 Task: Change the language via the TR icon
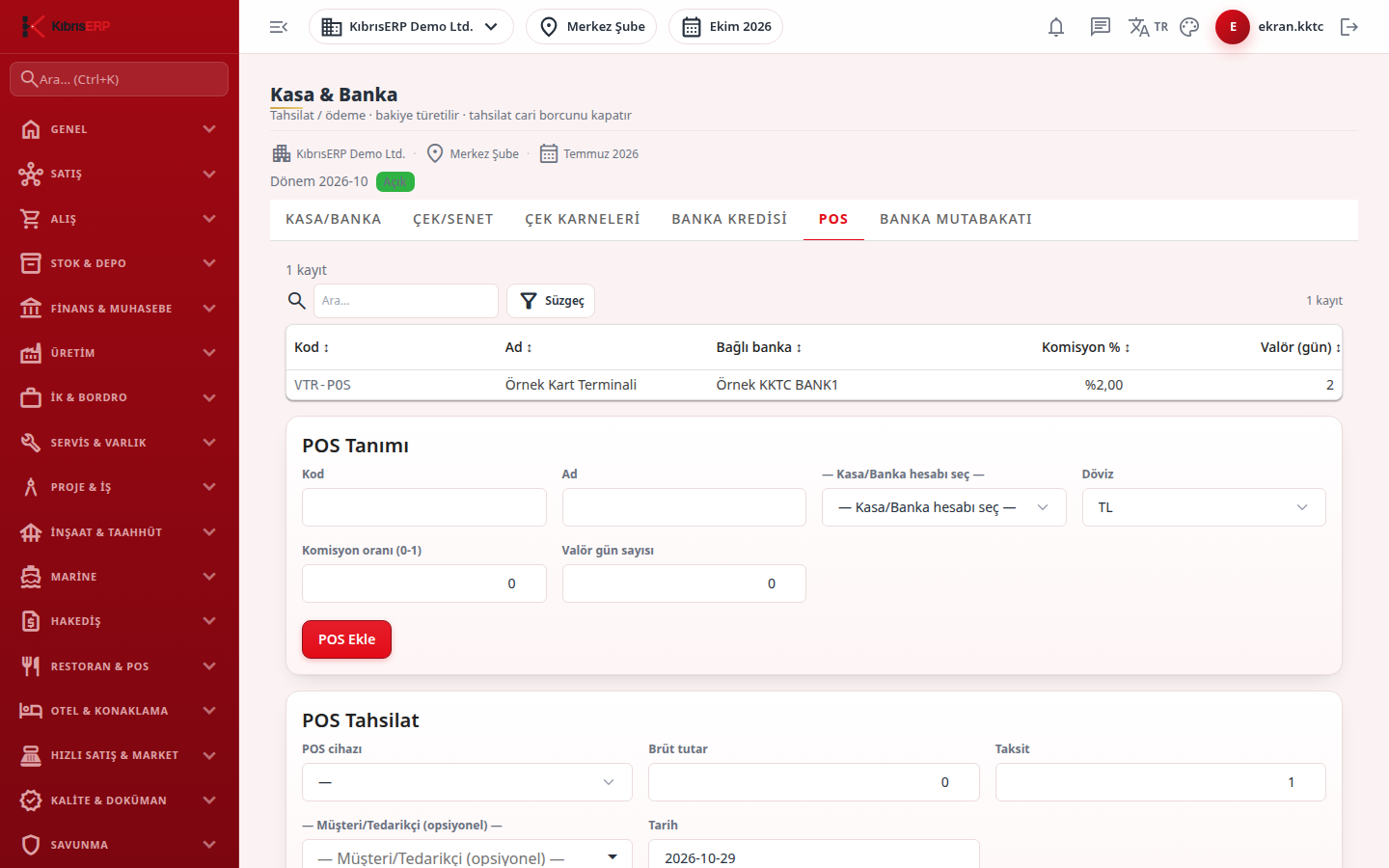(x=1148, y=27)
